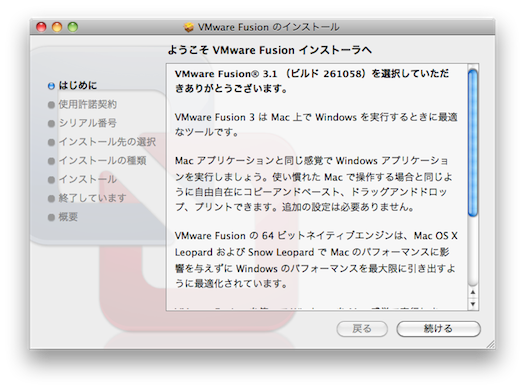Image resolution: width=525 pixels, height=390 pixels.
Task: Click the gray bullet beside 概要
Action: point(51,217)
